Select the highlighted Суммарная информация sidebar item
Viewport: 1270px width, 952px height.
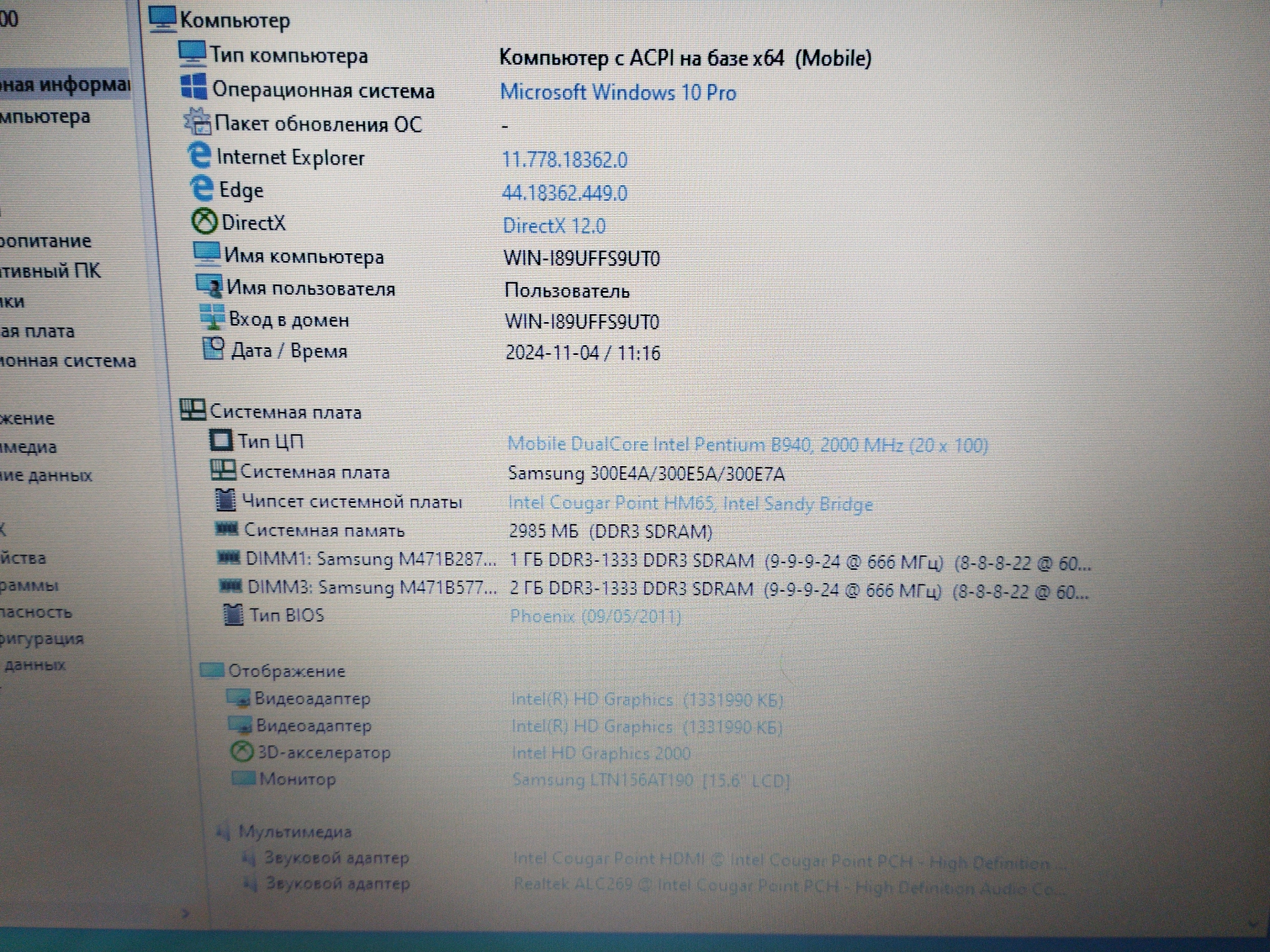64,84
